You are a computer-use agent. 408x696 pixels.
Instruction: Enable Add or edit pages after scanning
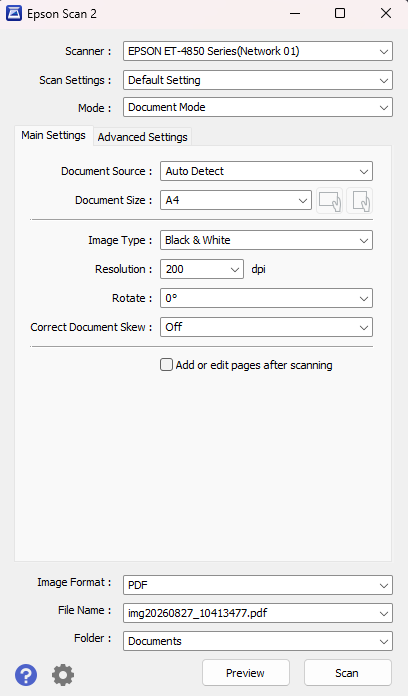(x=166, y=365)
